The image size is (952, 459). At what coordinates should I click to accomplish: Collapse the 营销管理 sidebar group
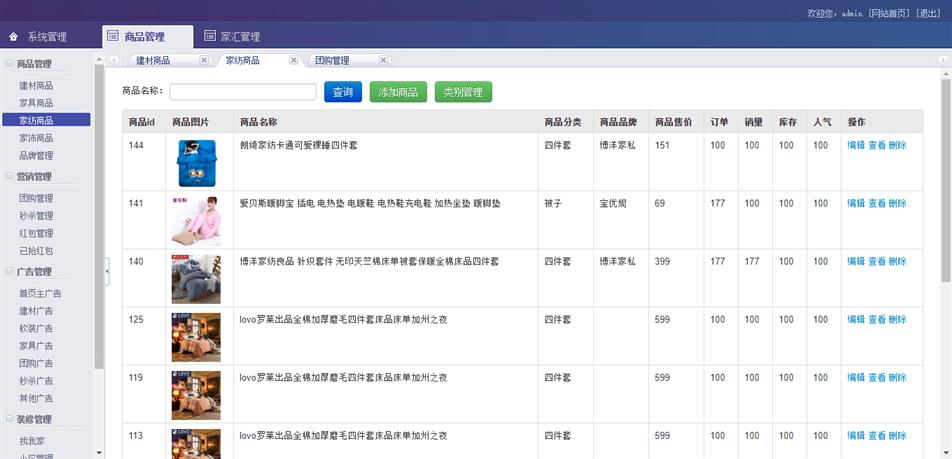pos(9,175)
